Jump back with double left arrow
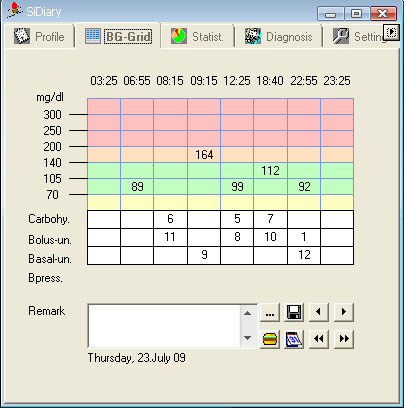Image resolution: width=404 pixels, height=408 pixels. pos(319,339)
